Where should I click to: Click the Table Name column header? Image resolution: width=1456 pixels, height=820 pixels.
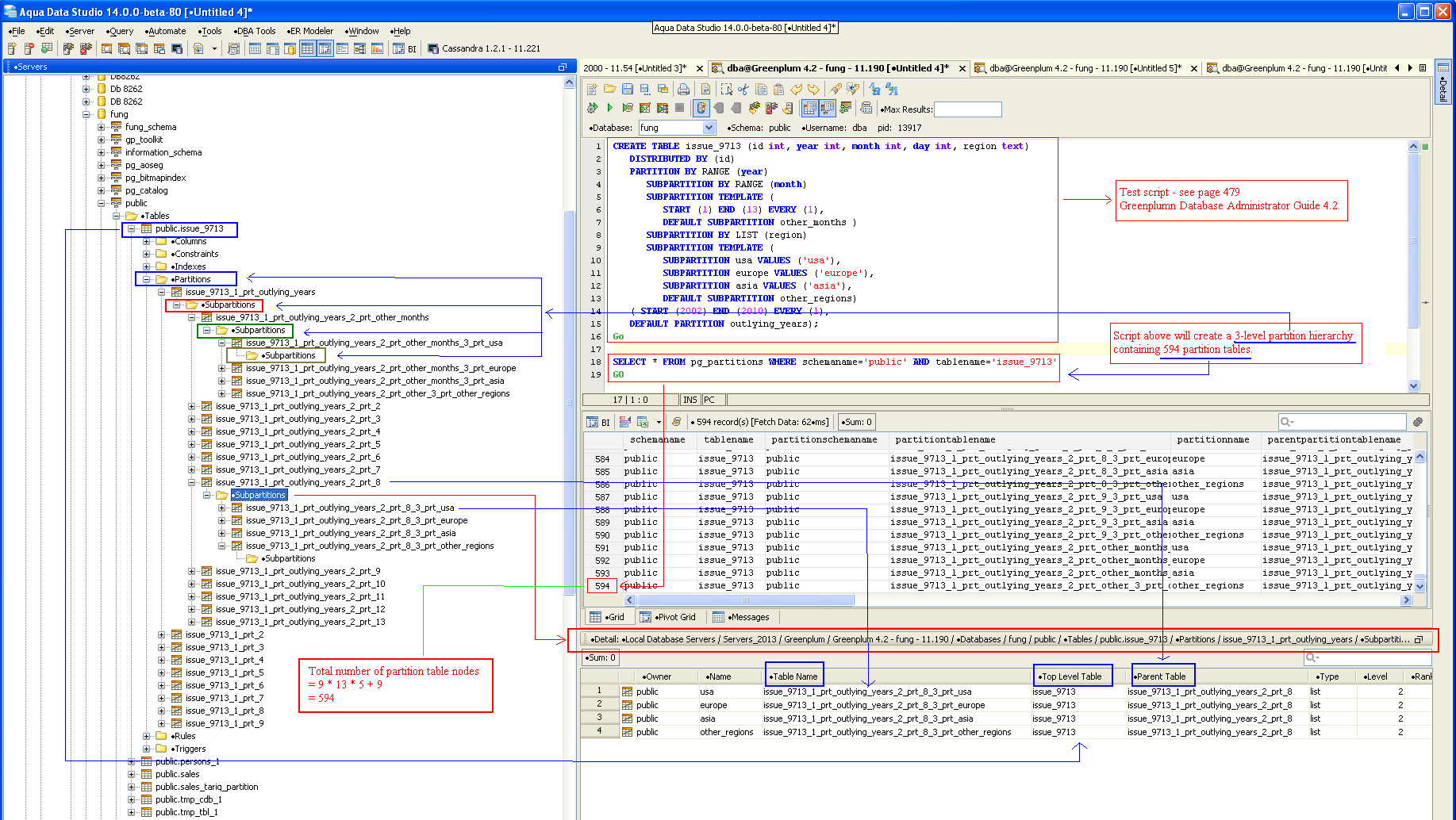794,676
